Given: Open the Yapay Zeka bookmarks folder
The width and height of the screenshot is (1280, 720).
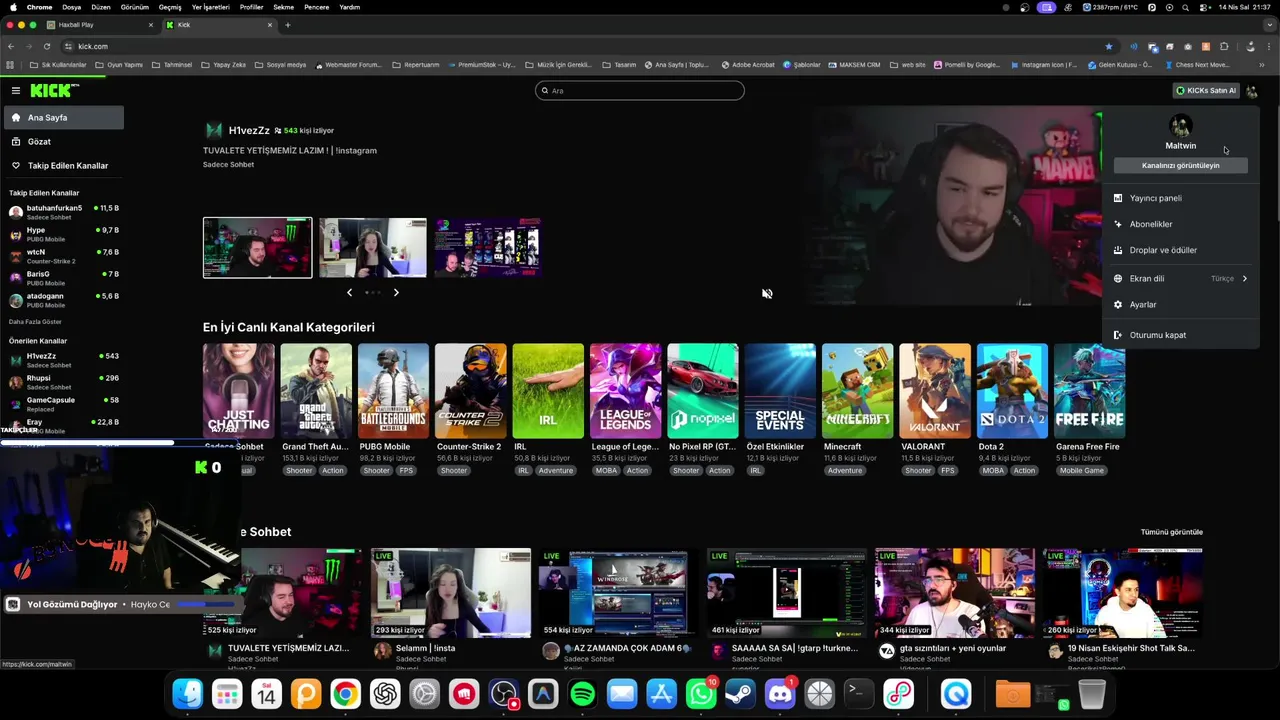Looking at the screenshot, I should click(224, 65).
